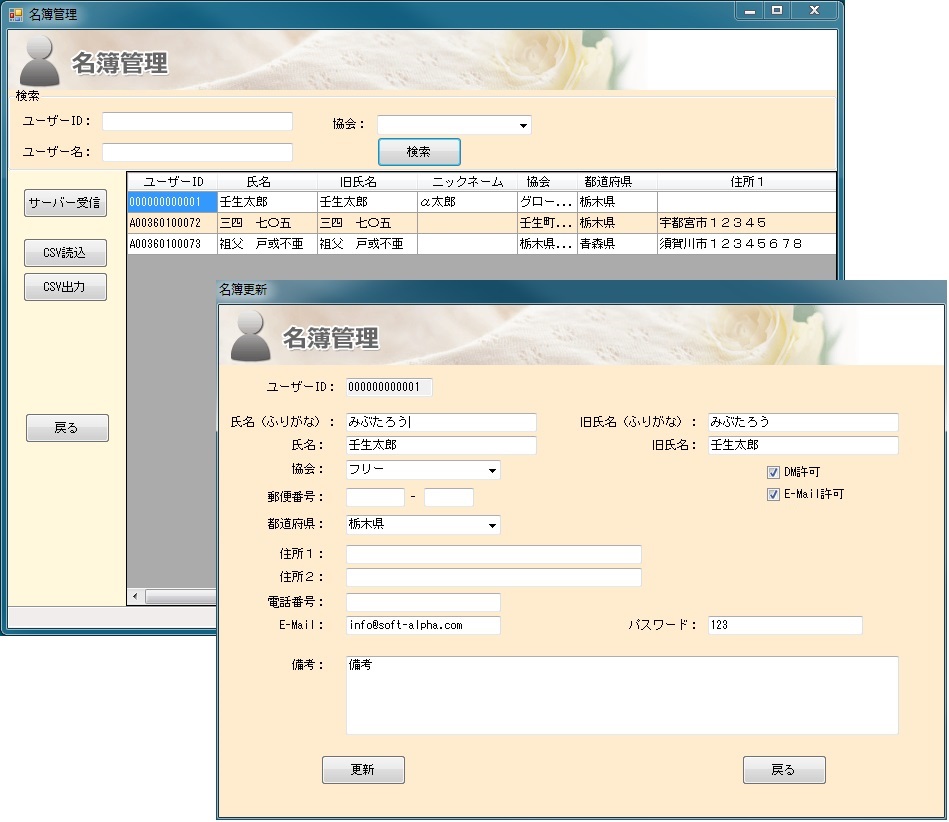The width and height of the screenshot is (949, 822).
Task: Click the サーバー受信 button
Action: tap(65, 203)
